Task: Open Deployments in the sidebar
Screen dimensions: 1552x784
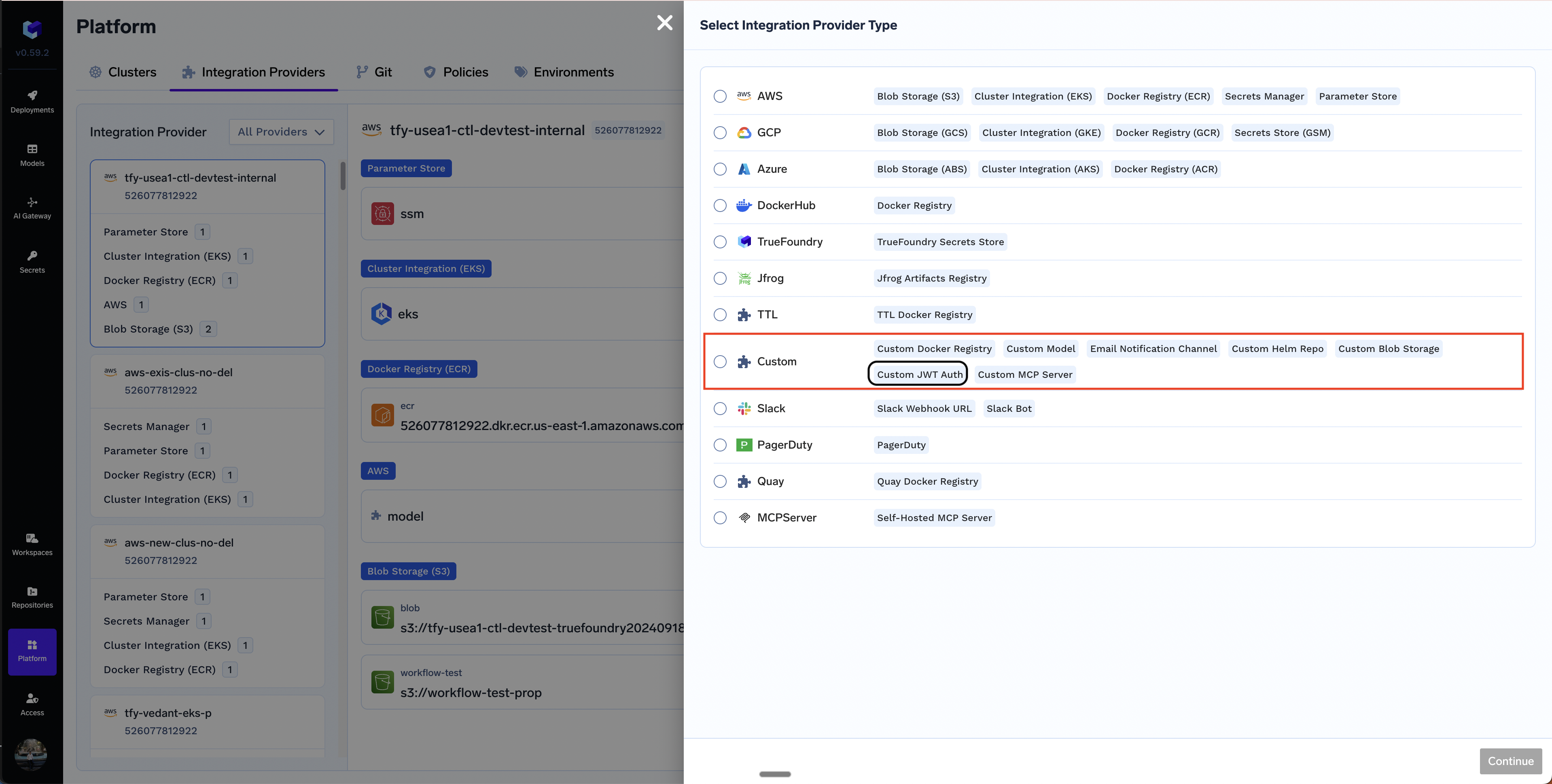Action: (x=32, y=102)
